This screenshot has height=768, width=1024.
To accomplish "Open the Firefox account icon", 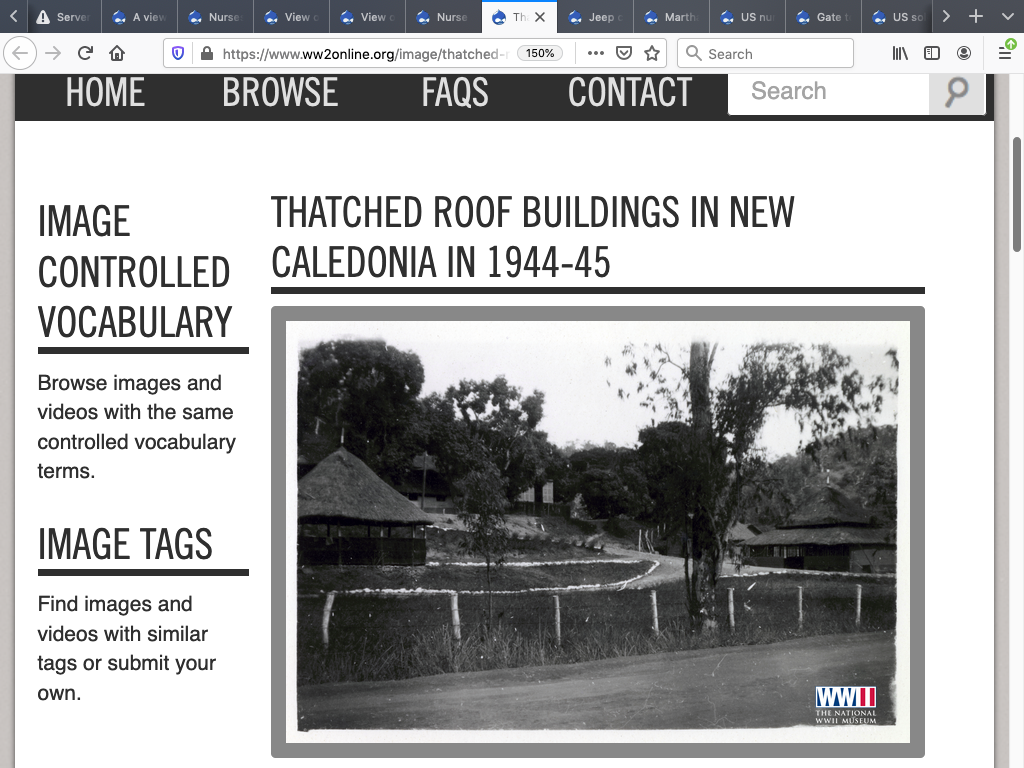I will coord(964,53).
